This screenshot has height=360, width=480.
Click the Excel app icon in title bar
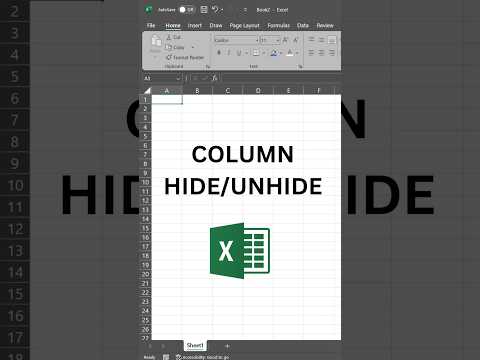(x=149, y=10)
